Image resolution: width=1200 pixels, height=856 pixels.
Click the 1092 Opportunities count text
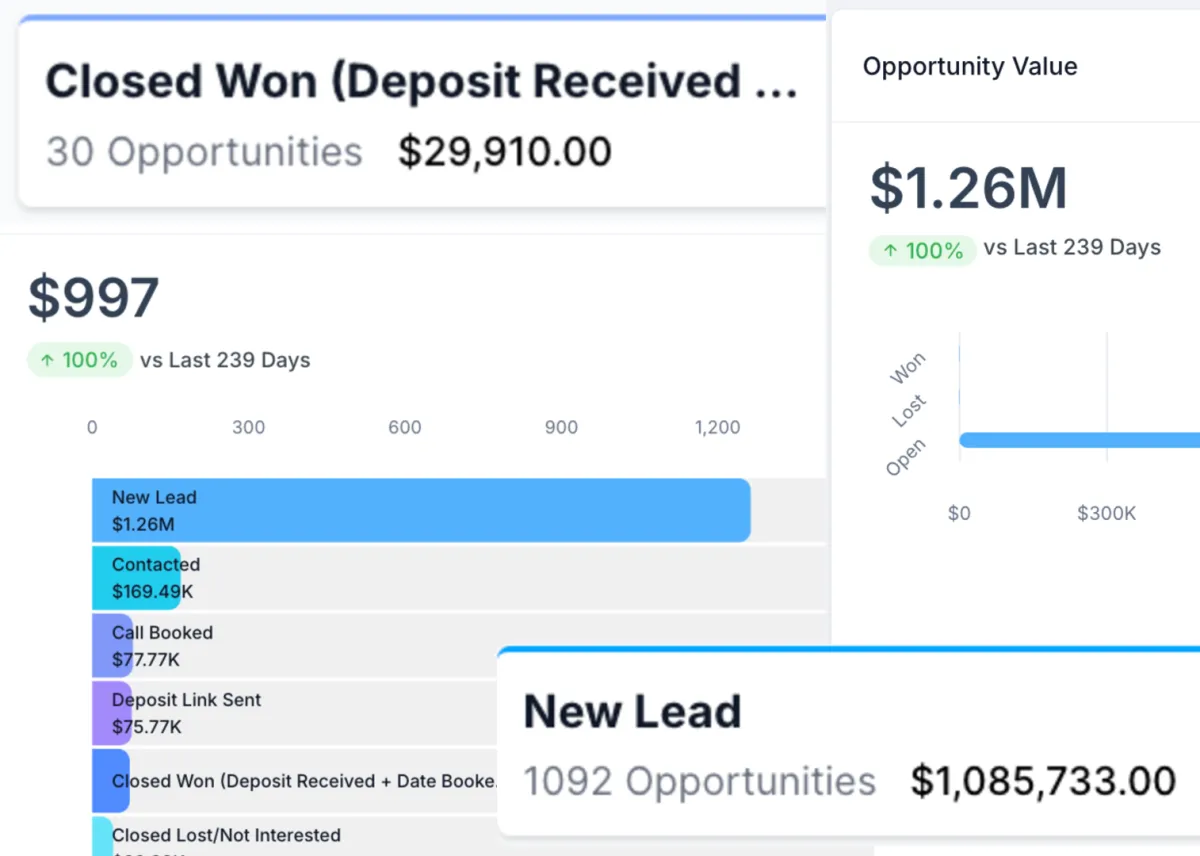(x=700, y=782)
